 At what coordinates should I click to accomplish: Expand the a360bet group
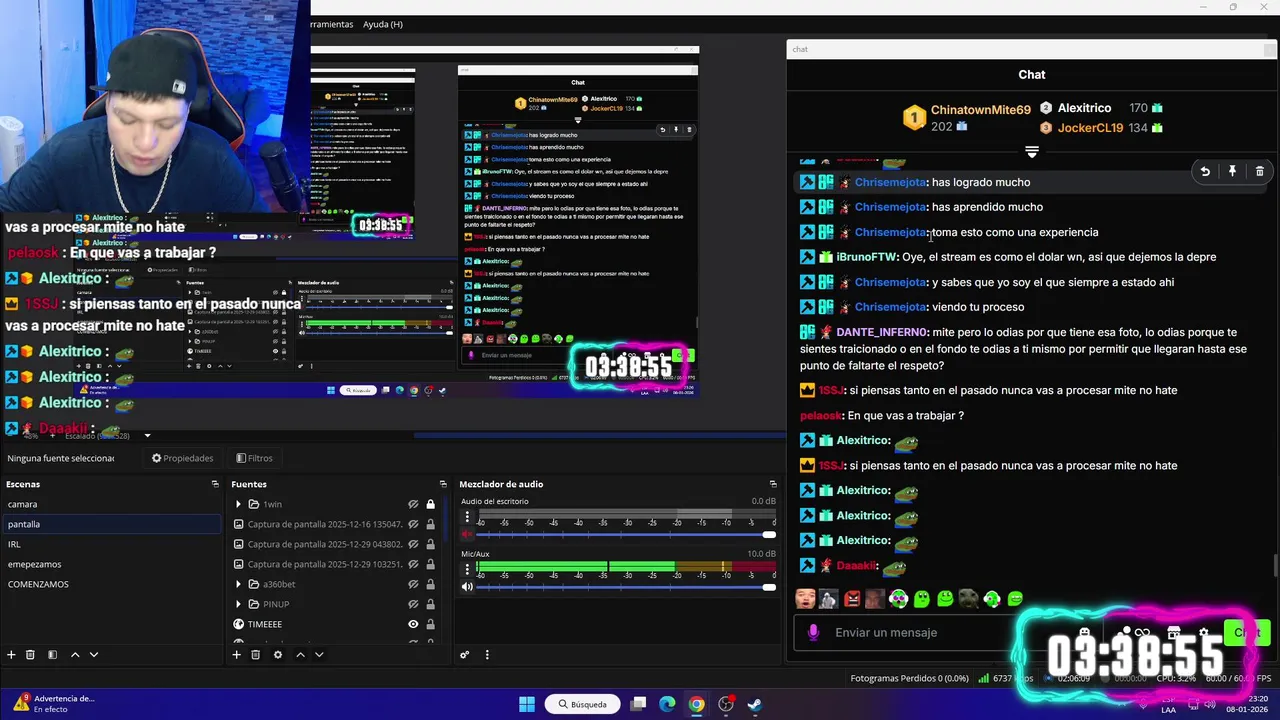[238, 584]
